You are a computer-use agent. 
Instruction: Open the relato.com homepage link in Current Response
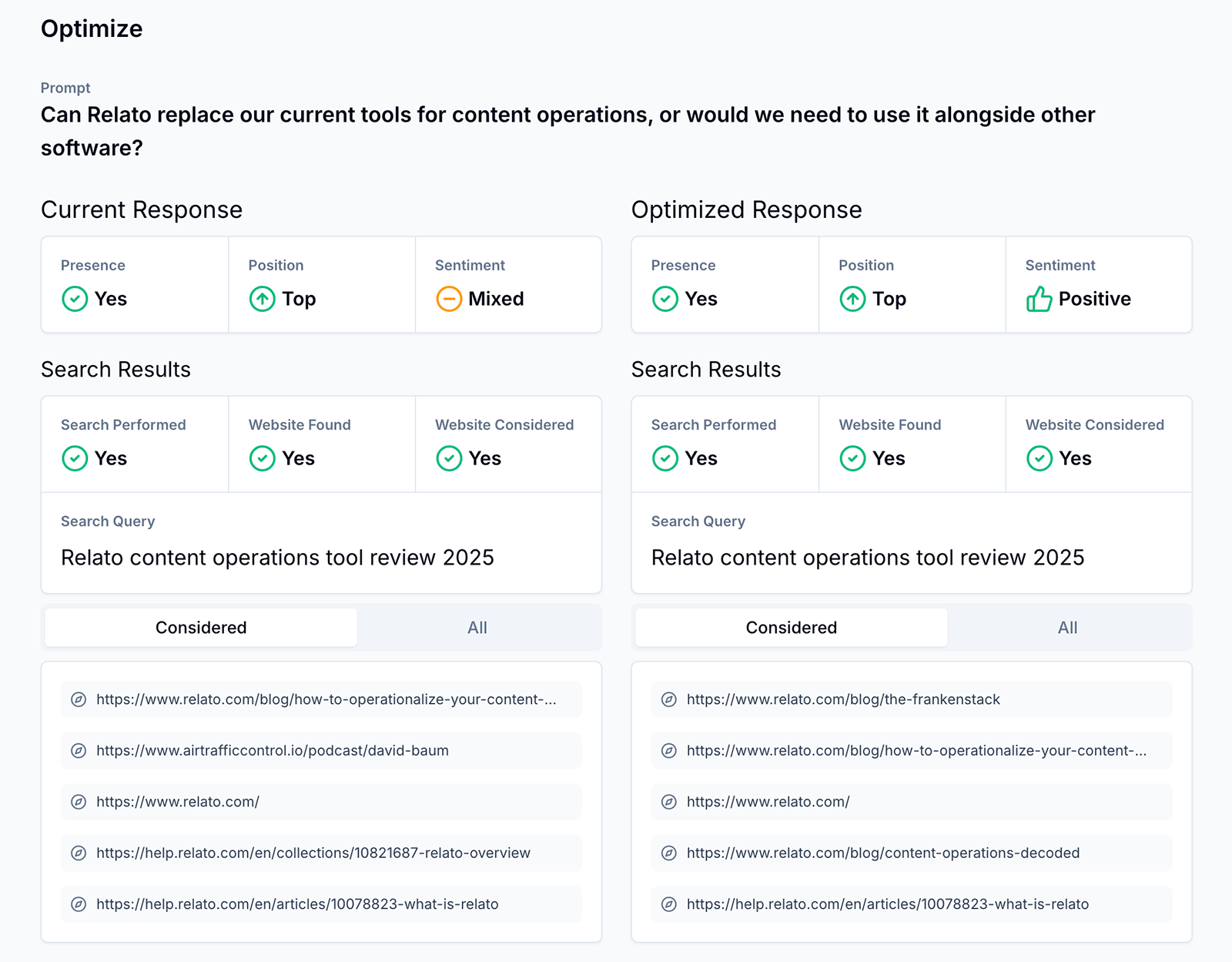tap(178, 802)
